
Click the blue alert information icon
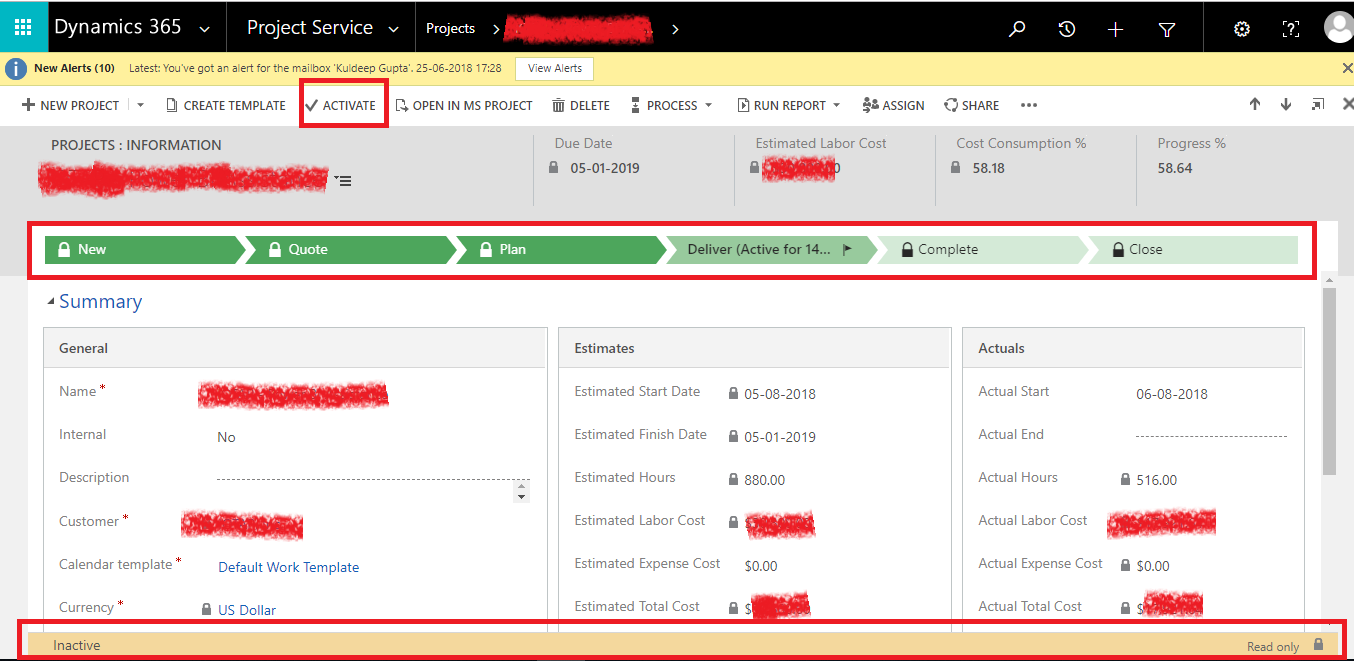(x=15, y=68)
